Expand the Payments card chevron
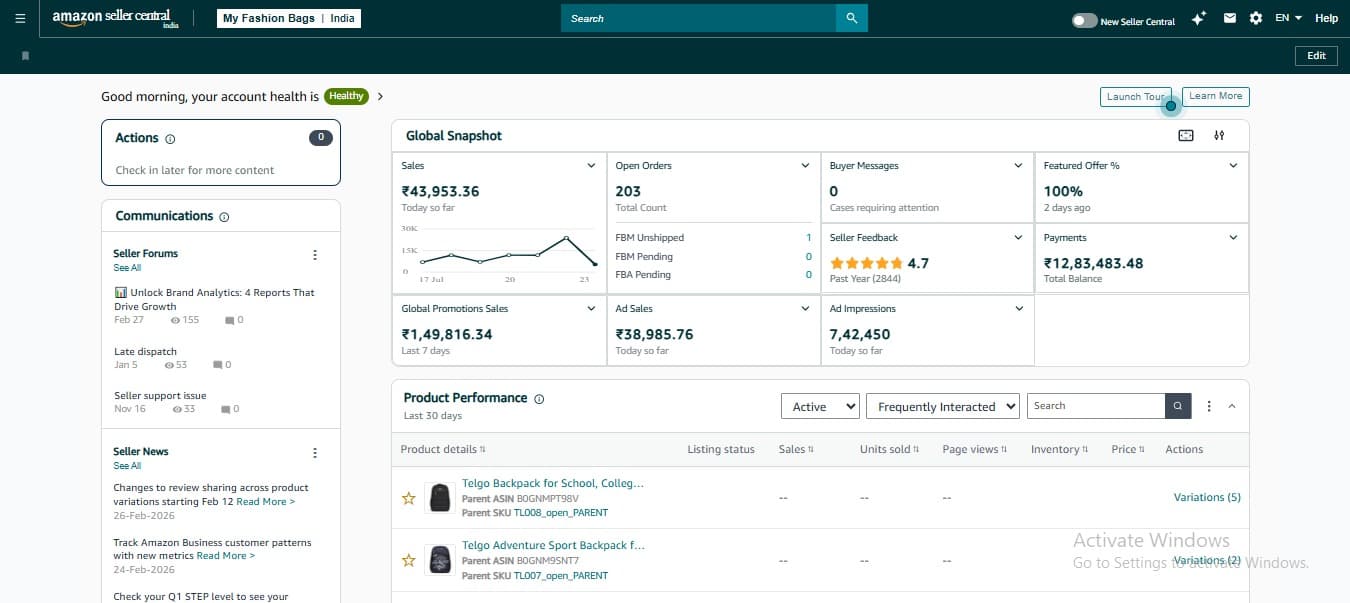 pyautogui.click(x=1233, y=238)
